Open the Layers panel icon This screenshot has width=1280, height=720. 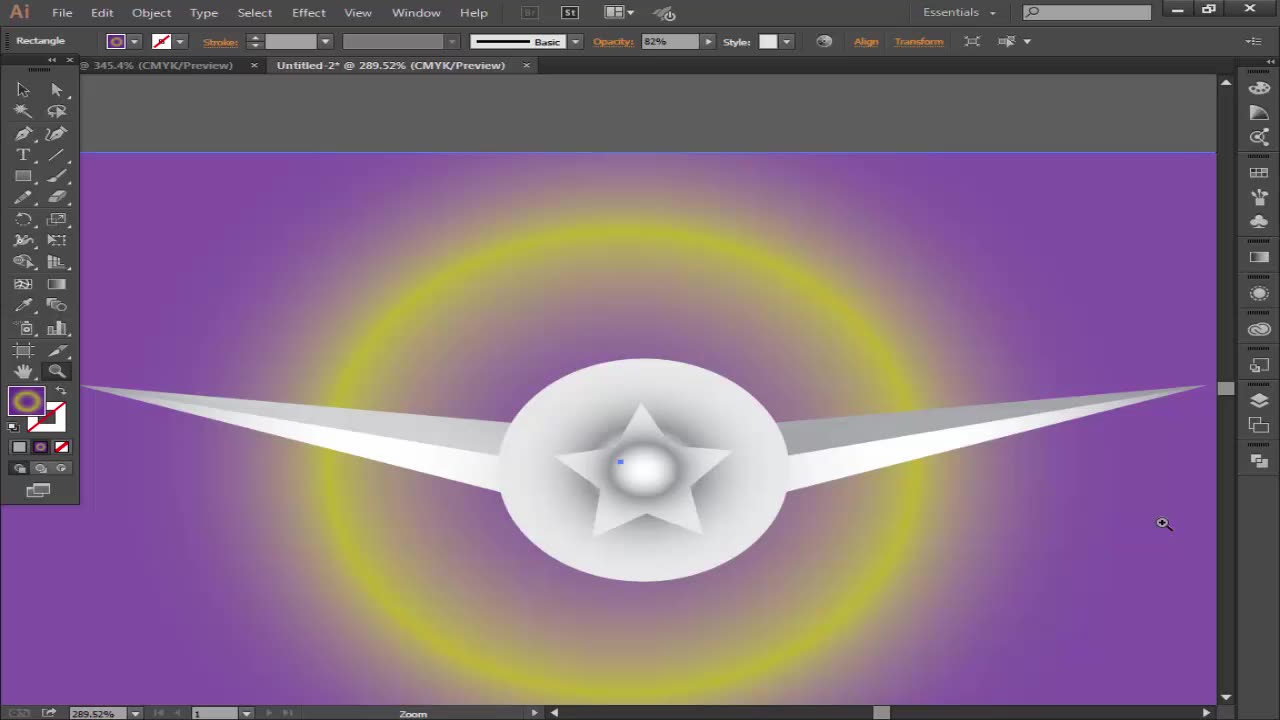tap(1259, 400)
